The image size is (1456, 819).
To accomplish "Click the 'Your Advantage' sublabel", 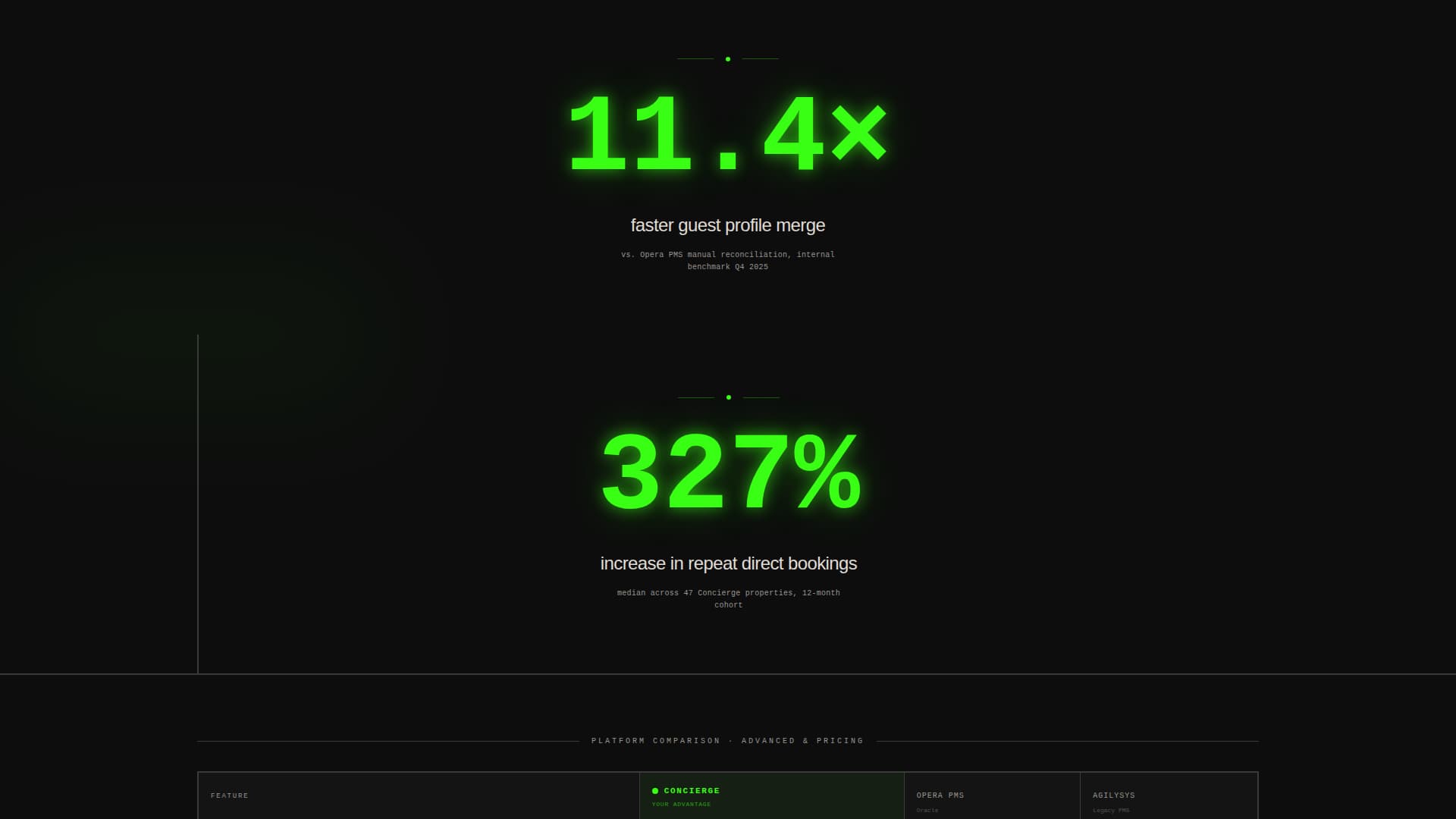I will pos(681,805).
